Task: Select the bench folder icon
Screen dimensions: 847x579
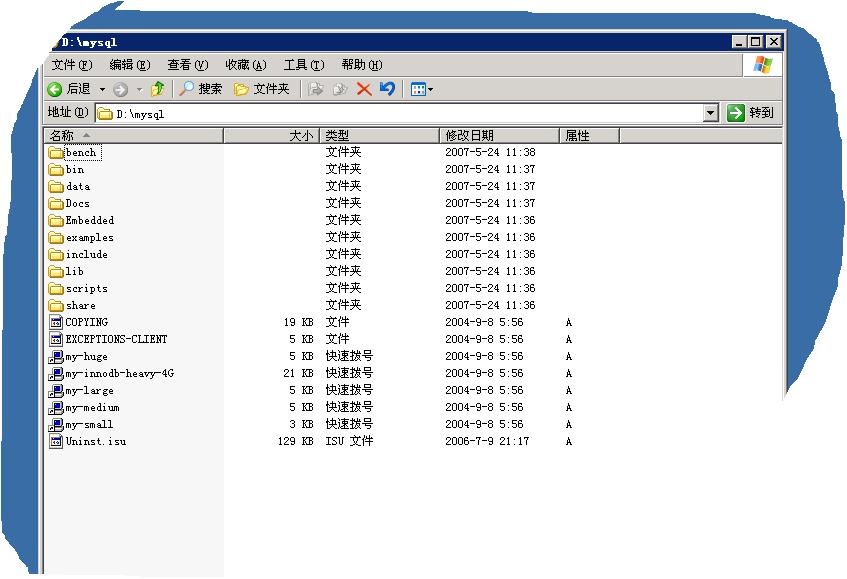Action: [x=56, y=153]
